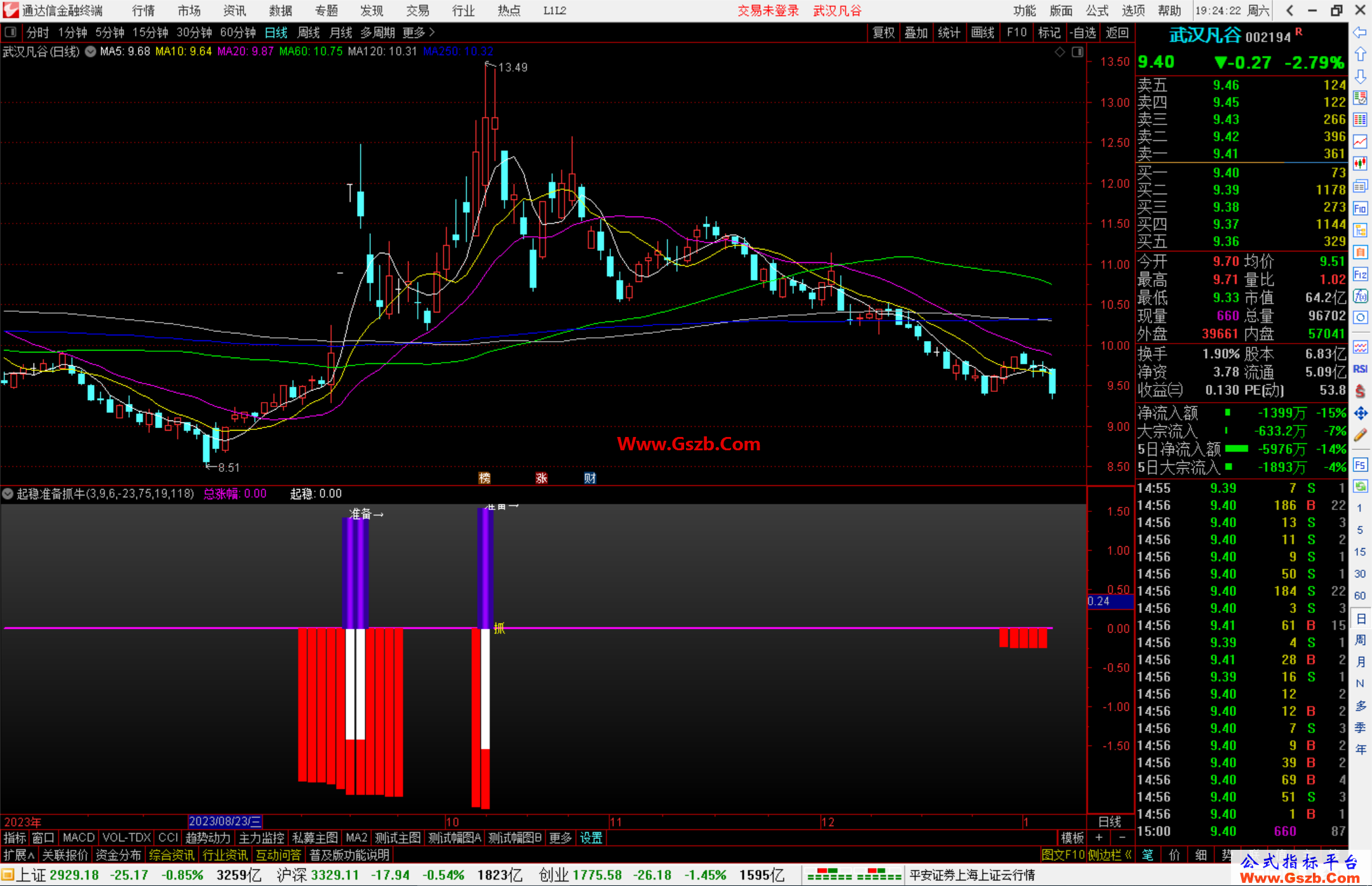
Task: Click the F12 sidebar icon
Action: click(1360, 274)
